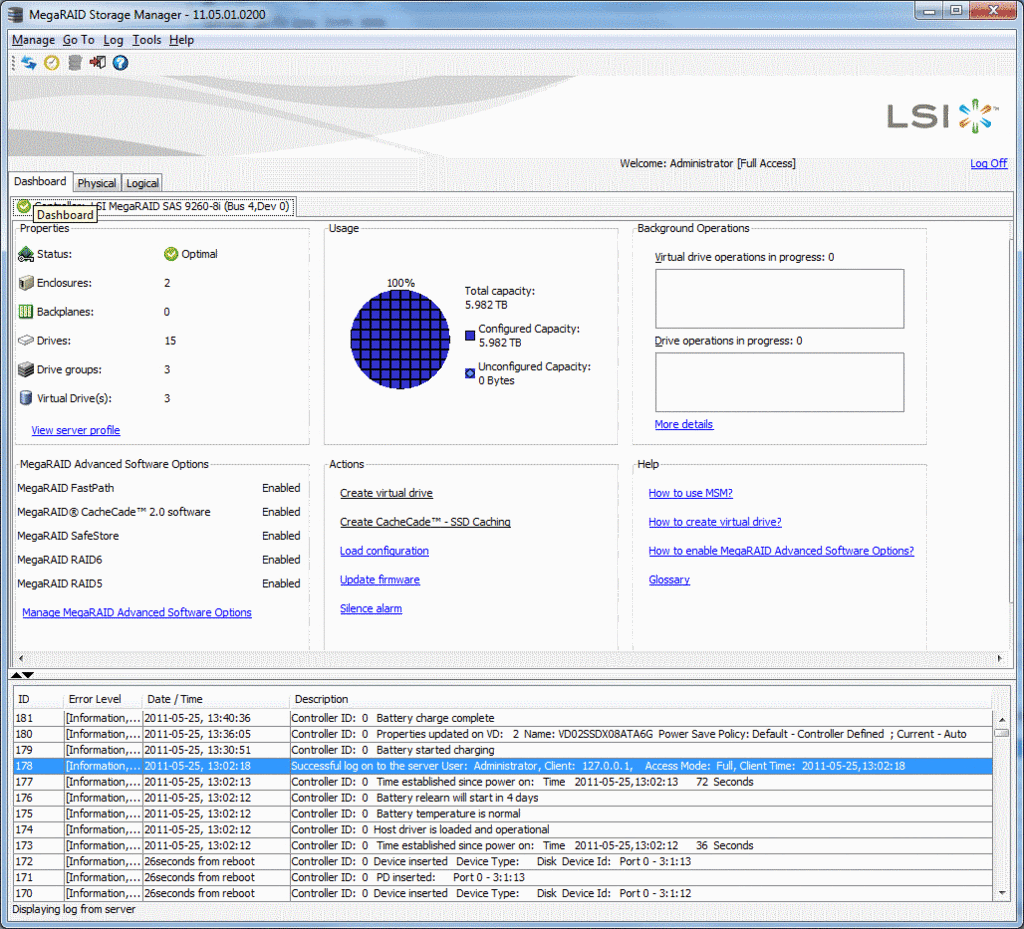
Task: Click the exit door icon in toolbar
Action: coord(97,63)
